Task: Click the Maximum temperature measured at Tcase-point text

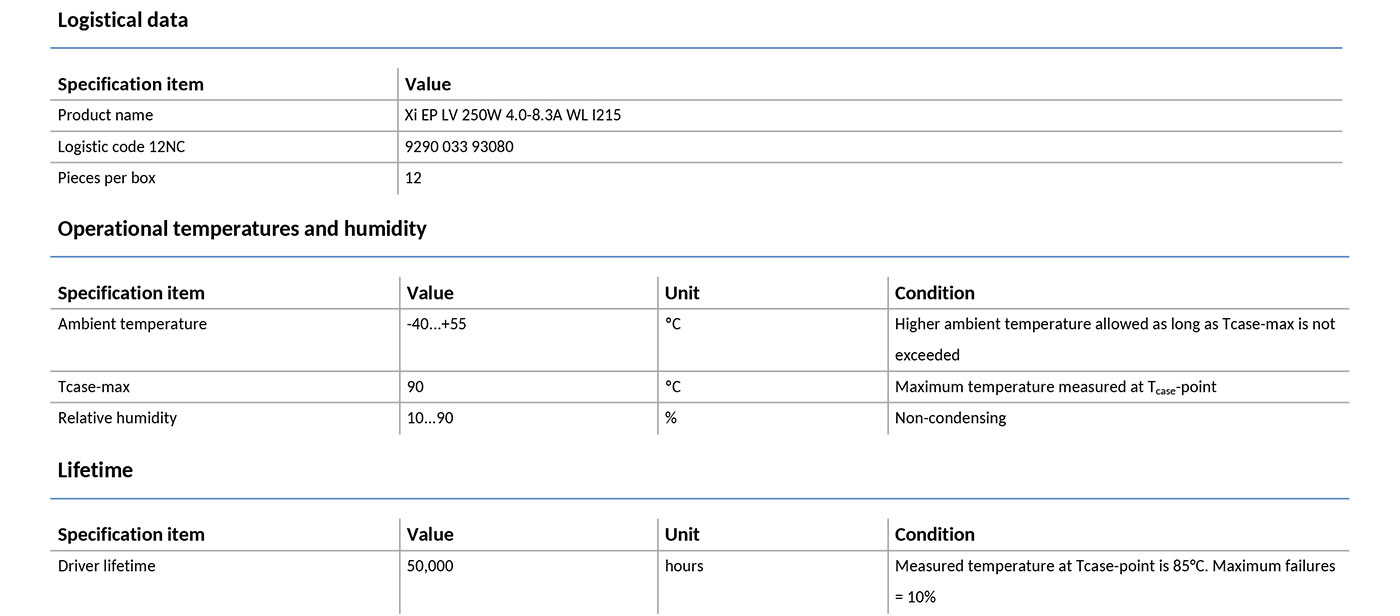Action: [1055, 387]
